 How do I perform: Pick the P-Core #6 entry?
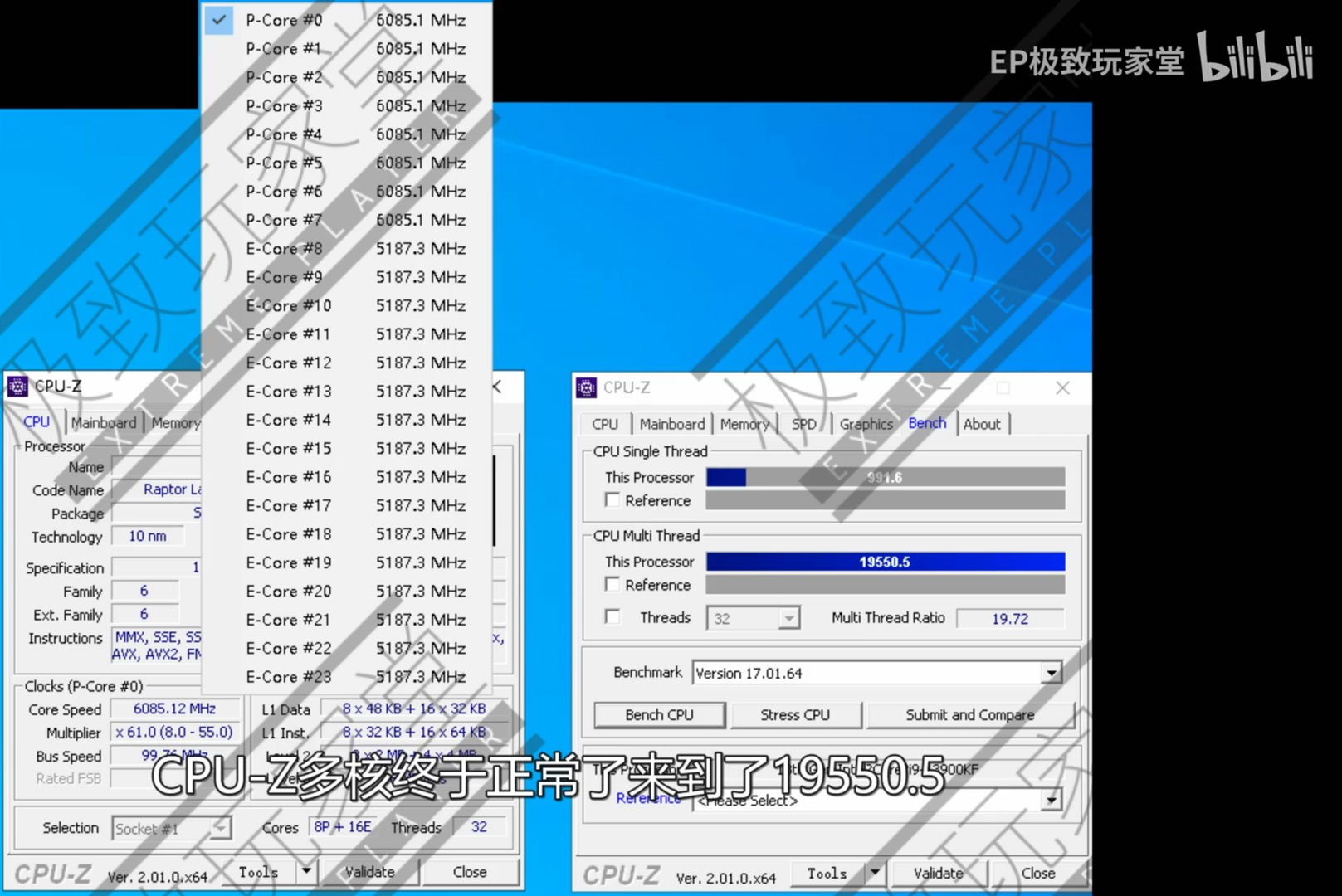pyautogui.click(x=347, y=192)
